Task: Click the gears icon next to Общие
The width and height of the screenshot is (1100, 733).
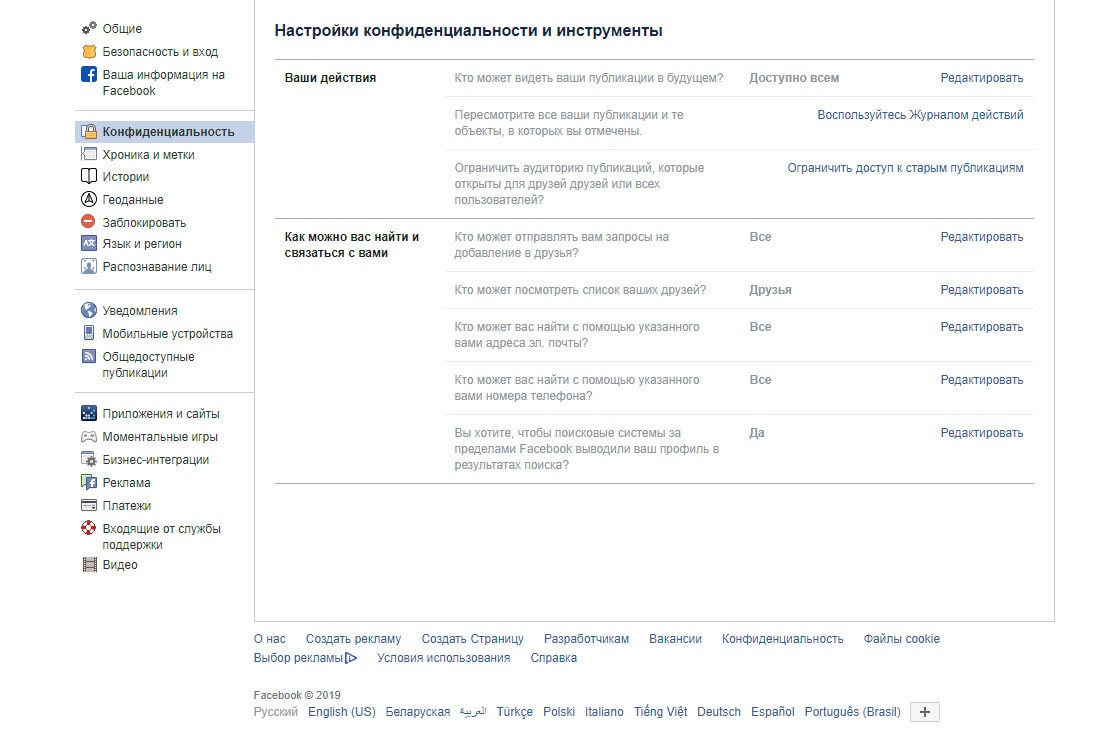Action: point(89,28)
